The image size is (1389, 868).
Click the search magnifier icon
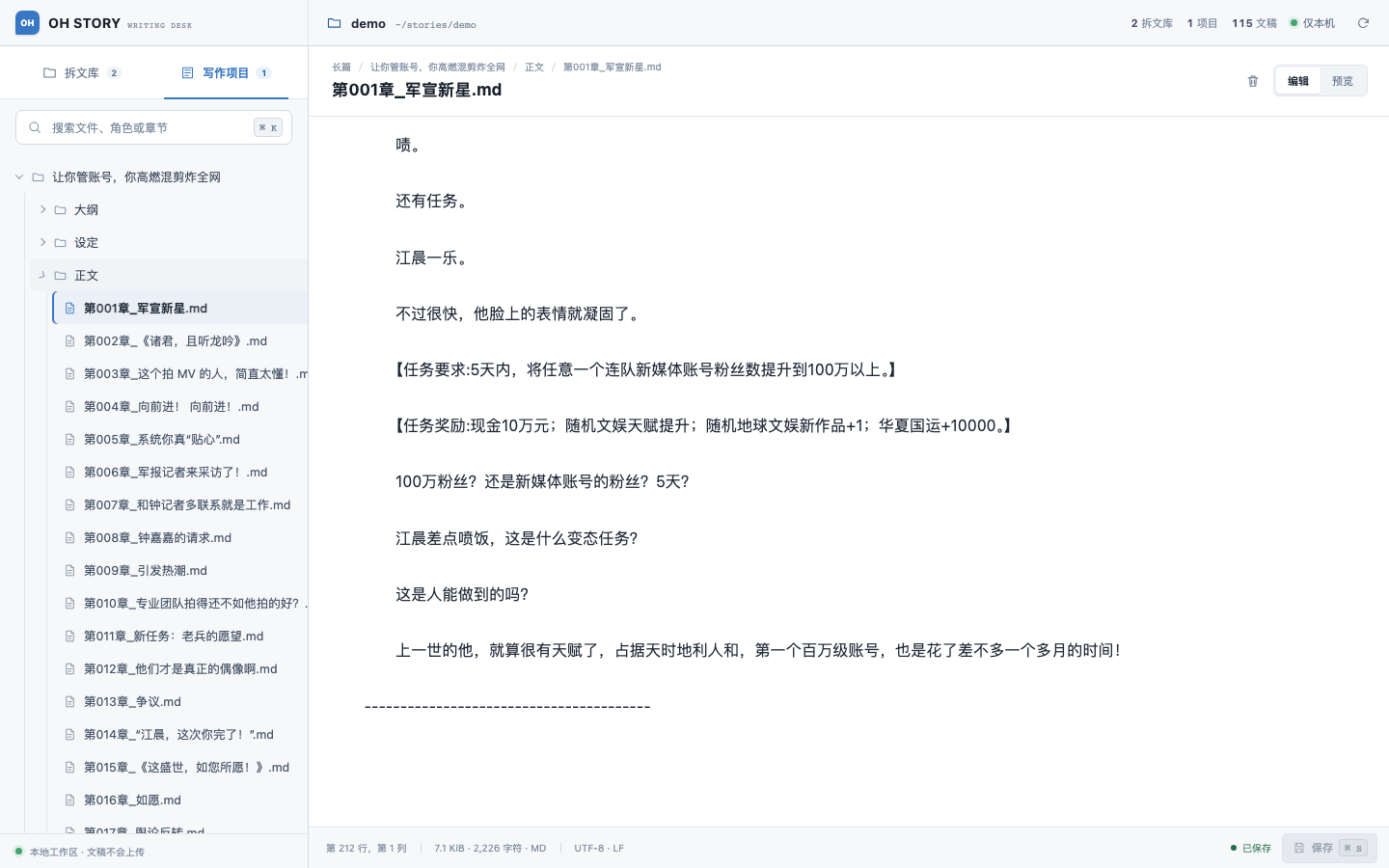pyautogui.click(x=35, y=127)
